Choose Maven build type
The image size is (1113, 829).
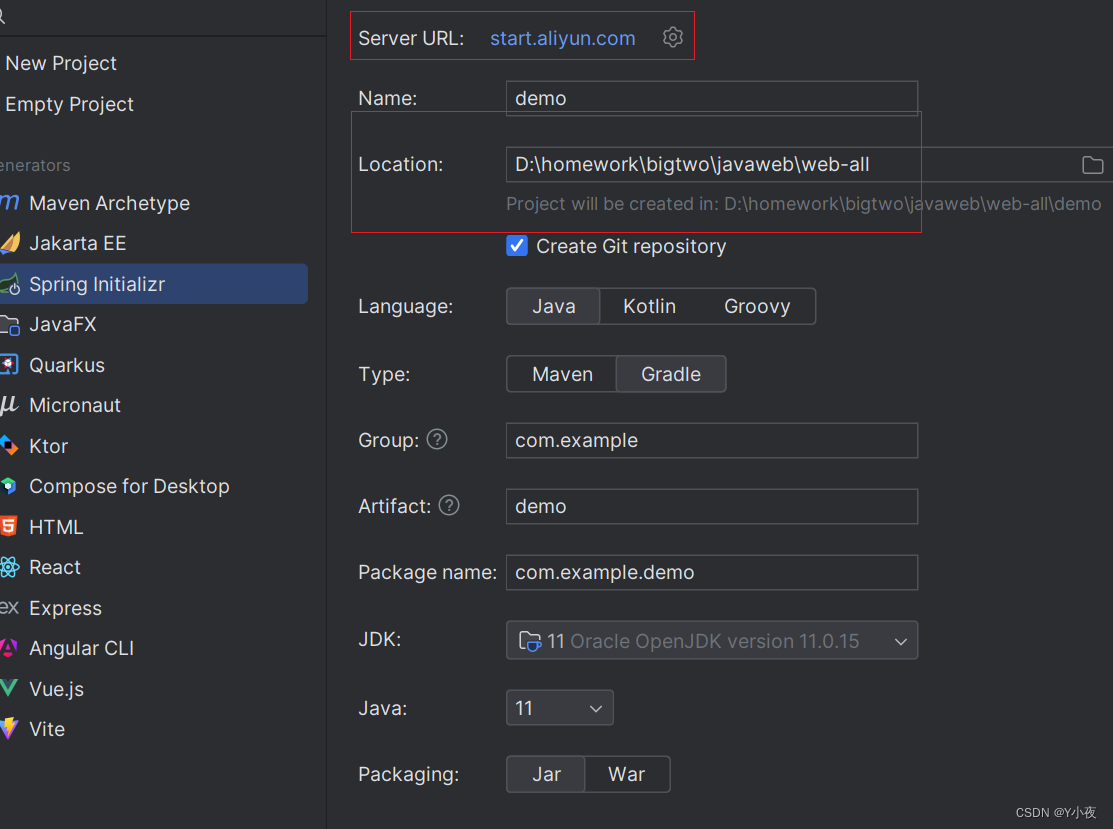[562, 374]
